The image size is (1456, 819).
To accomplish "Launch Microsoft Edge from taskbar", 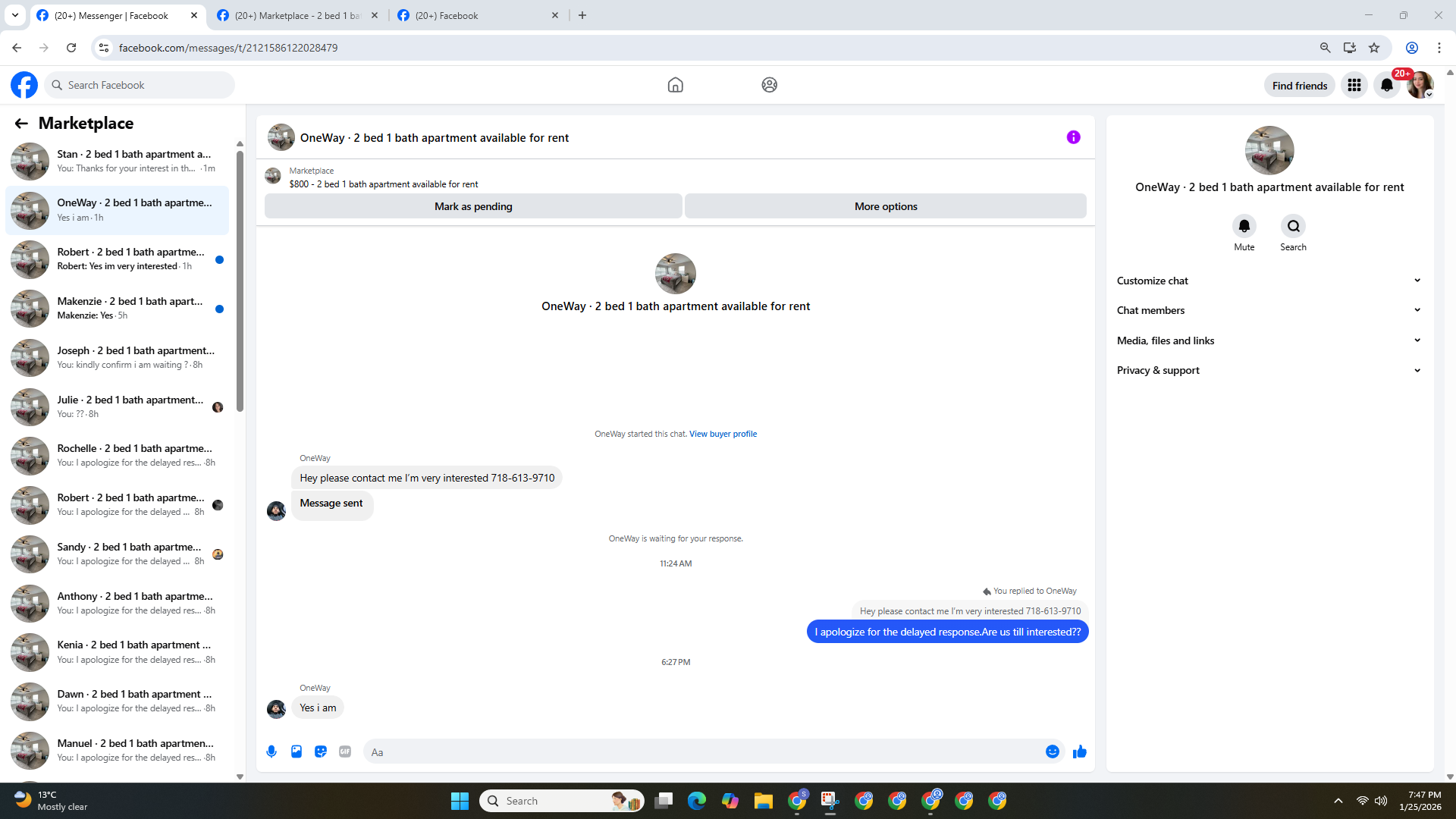I will tap(696, 801).
